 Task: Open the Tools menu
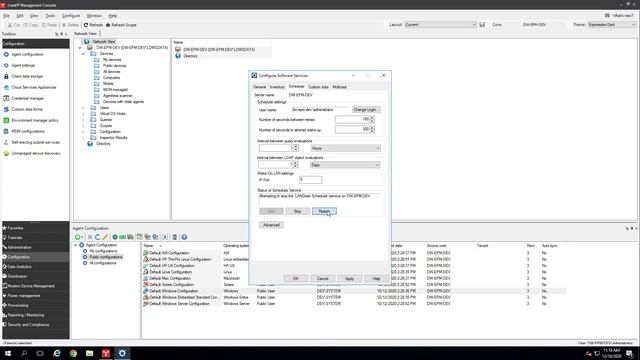[50, 16]
